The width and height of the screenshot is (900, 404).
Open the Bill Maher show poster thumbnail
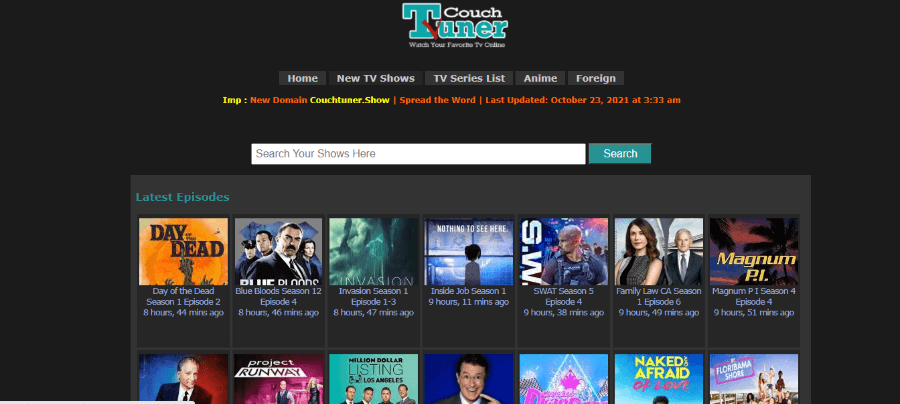pos(183,379)
